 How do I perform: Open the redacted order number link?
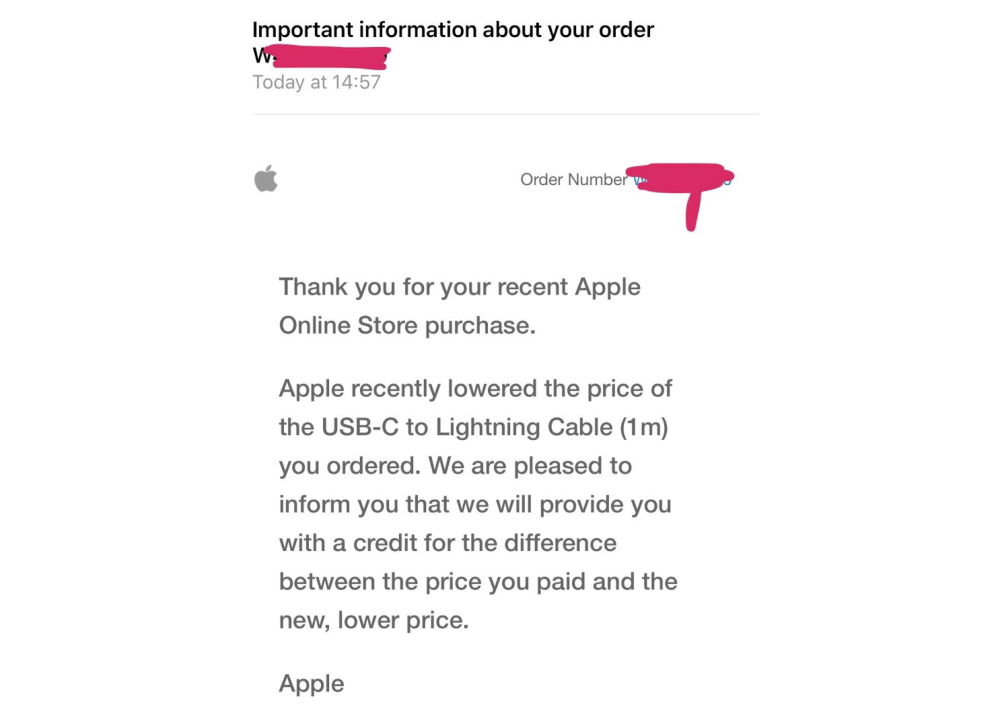(x=680, y=179)
